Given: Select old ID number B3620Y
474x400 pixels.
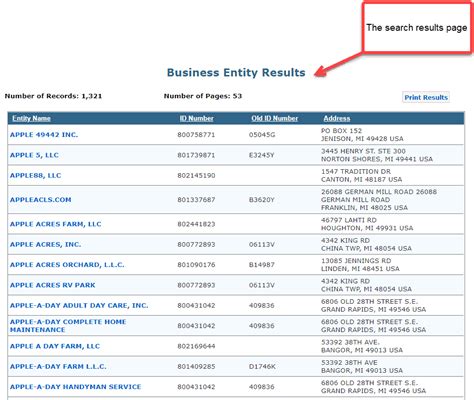Looking at the screenshot, I should [x=262, y=200].
